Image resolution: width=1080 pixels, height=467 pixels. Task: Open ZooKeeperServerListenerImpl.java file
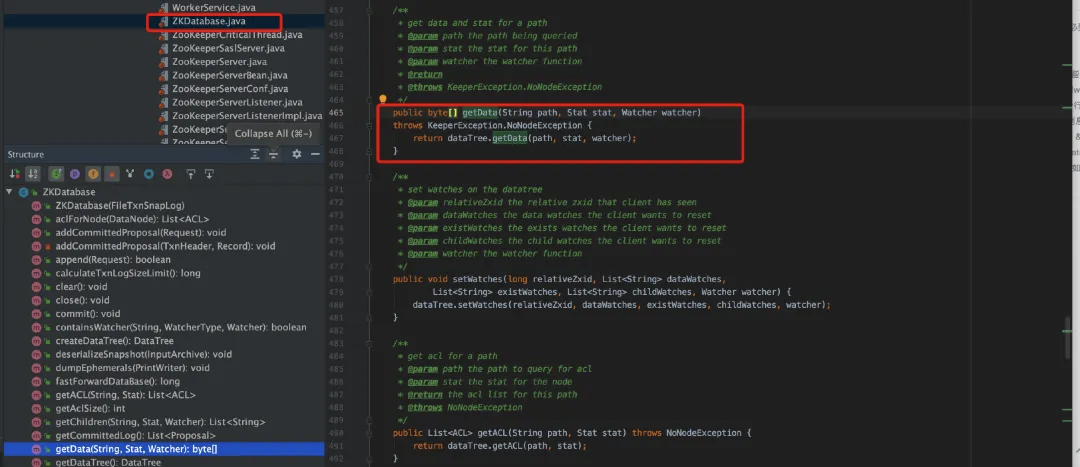point(247,116)
